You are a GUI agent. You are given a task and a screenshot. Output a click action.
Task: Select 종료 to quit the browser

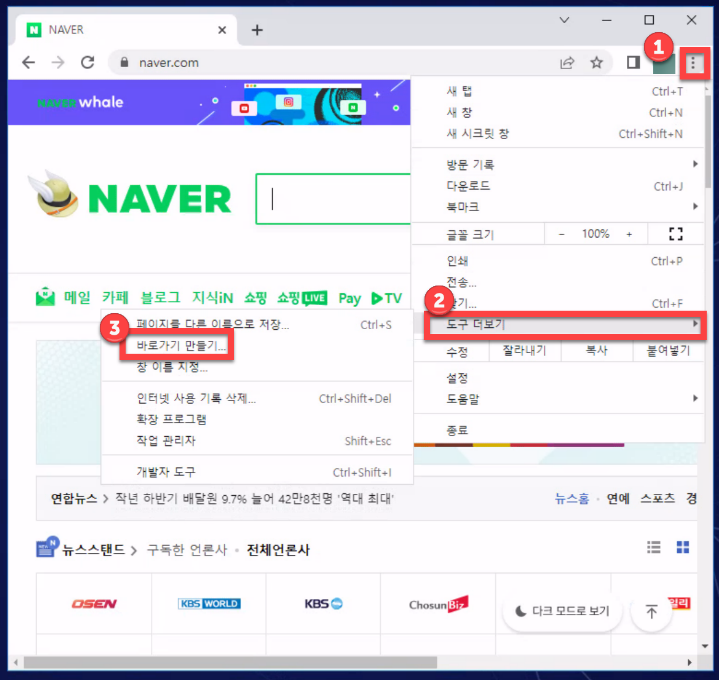click(558, 430)
